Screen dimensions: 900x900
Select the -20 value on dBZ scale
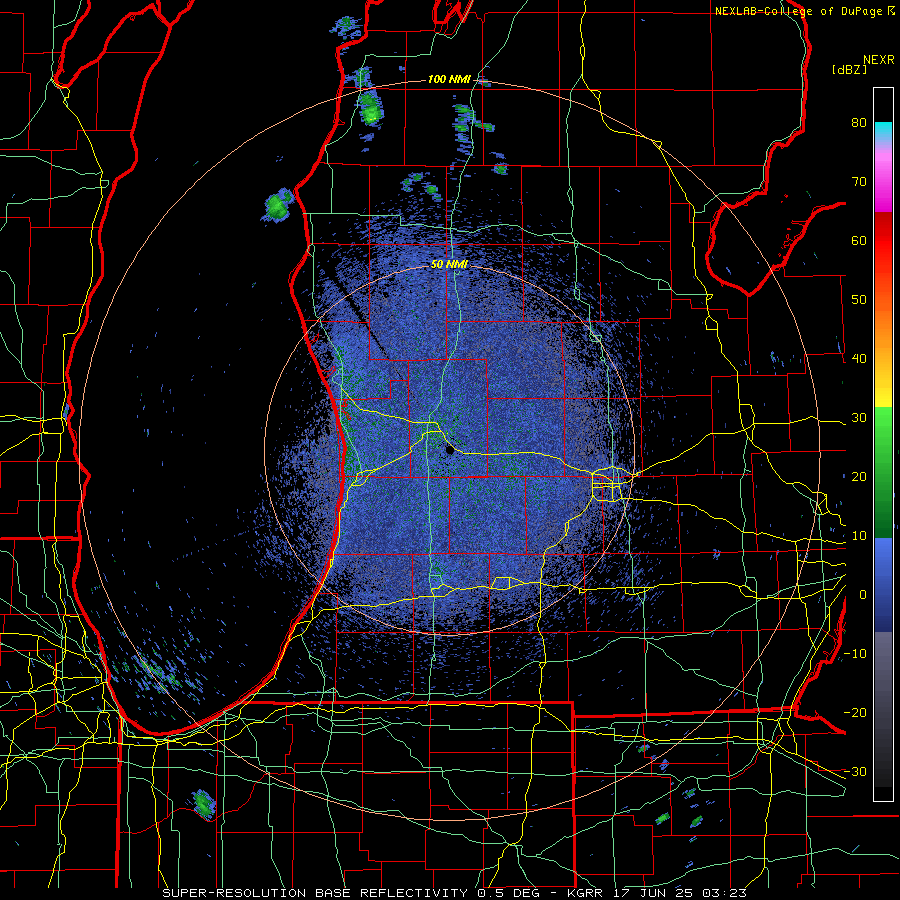point(855,713)
